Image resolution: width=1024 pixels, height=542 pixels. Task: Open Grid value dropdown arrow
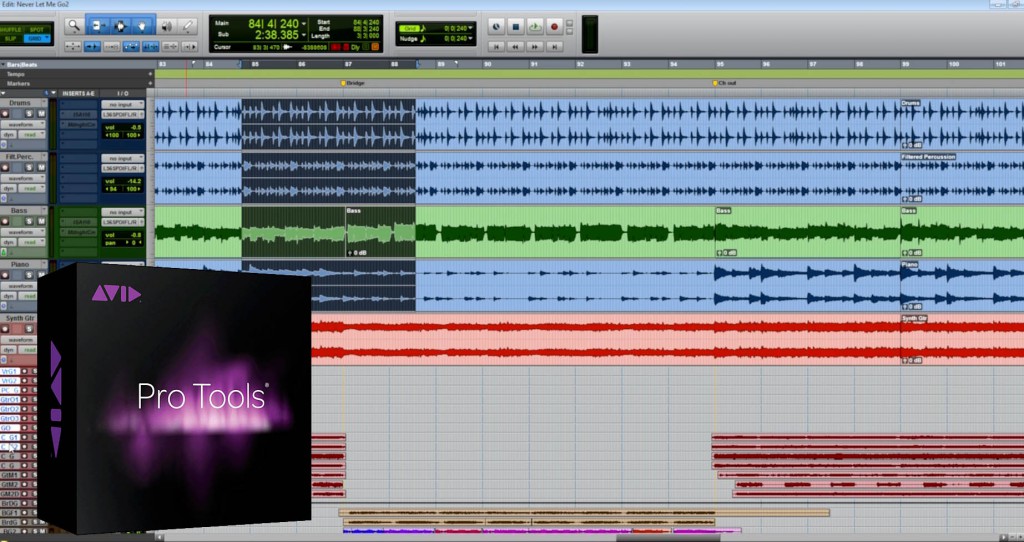pyautogui.click(x=472, y=29)
